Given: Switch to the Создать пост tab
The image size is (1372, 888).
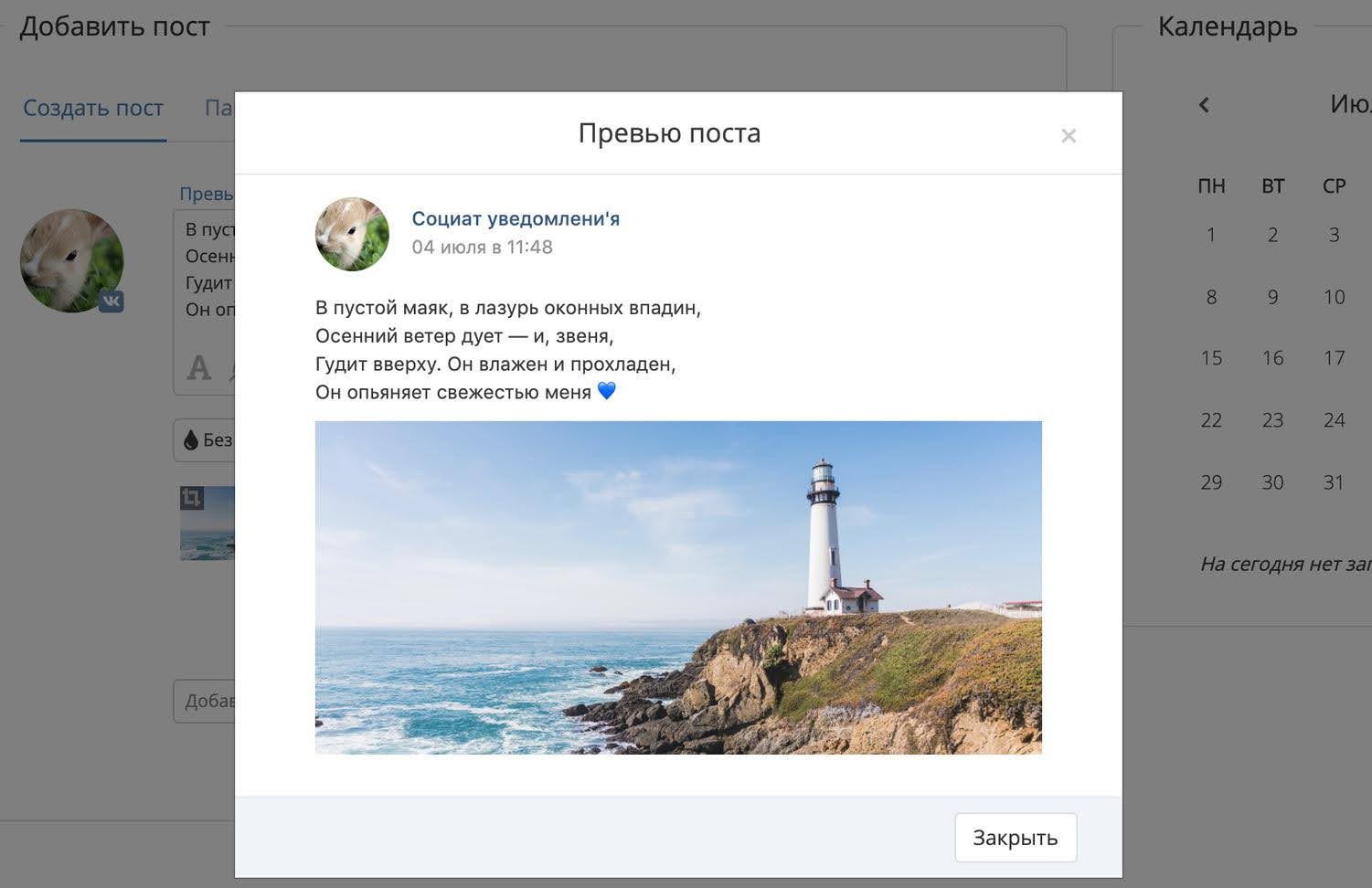Looking at the screenshot, I should point(93,108).
